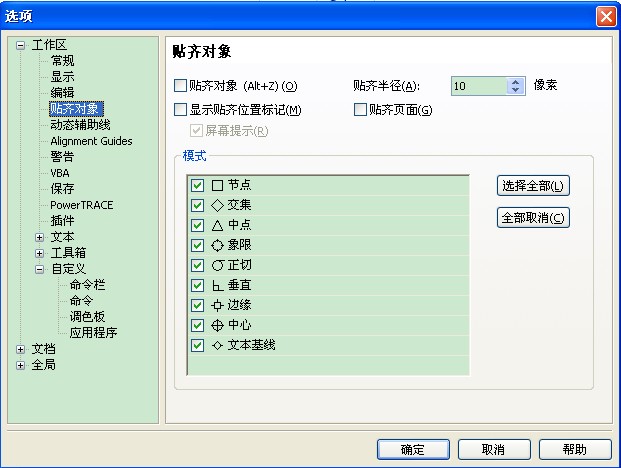Uncheck the 交集 mode checkbox
Viewport: 621px width, 468px height.
[197, 205]
